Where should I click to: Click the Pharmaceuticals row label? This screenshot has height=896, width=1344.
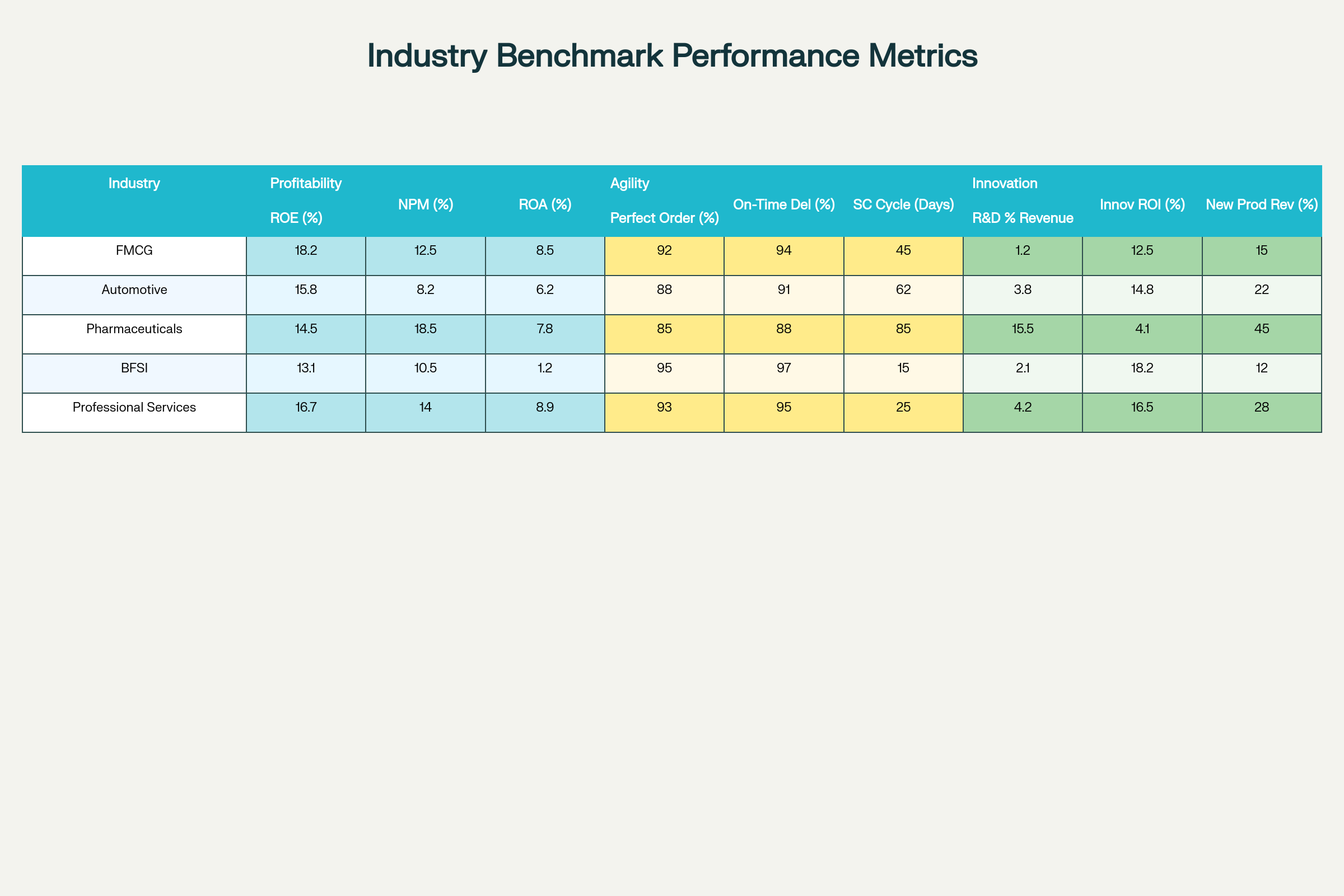click(134, 329)
